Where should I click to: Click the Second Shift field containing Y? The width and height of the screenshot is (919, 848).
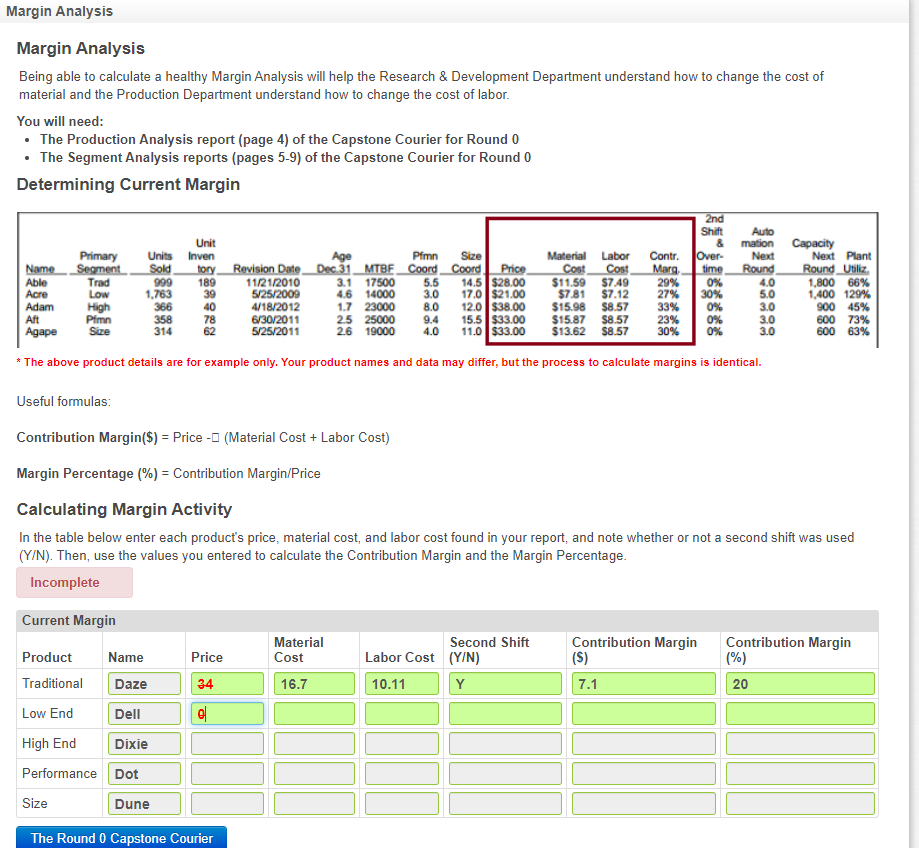pyautogui.click(x=504, y=683)
